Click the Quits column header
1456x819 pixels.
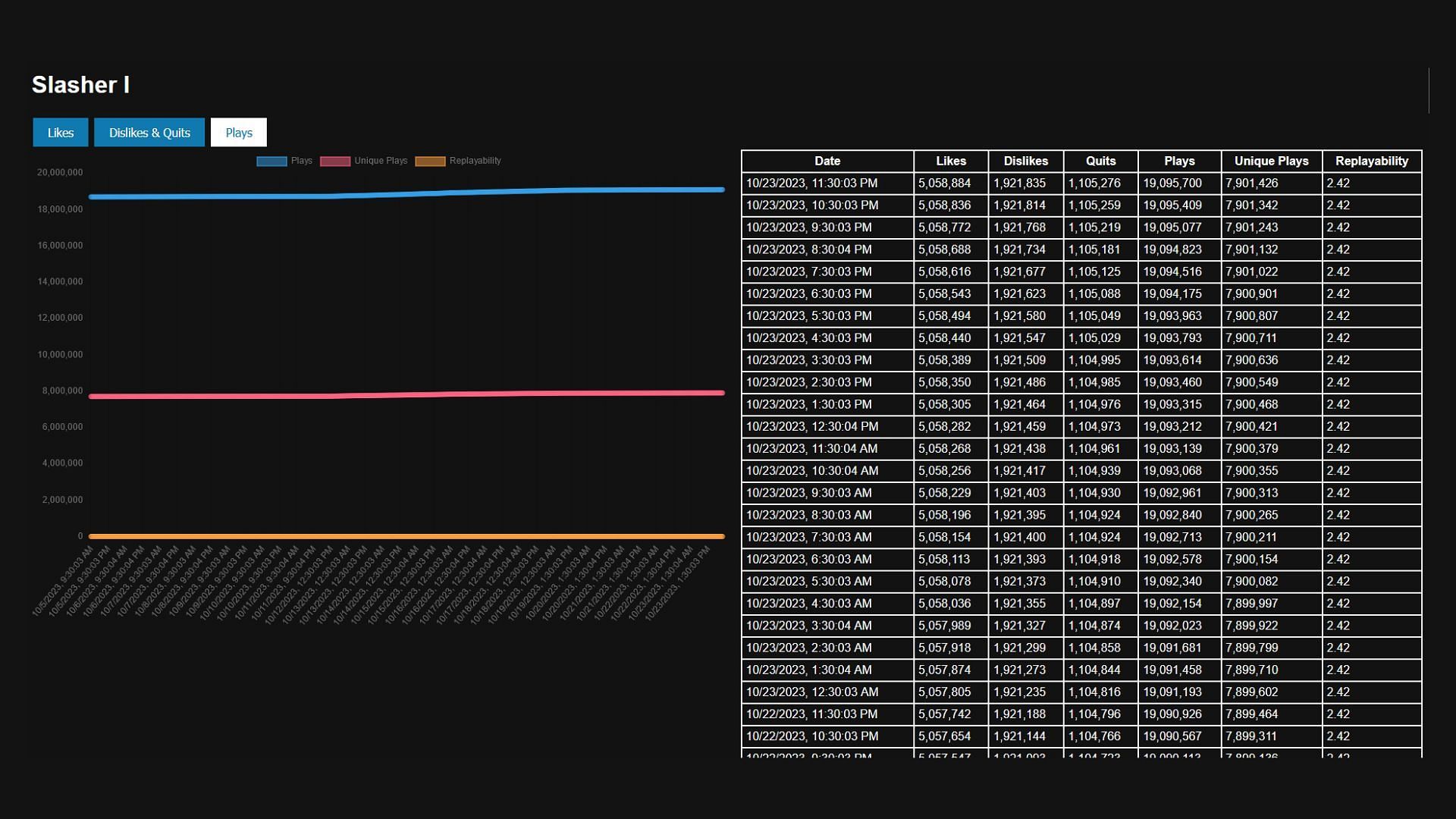click(1101, 162)
